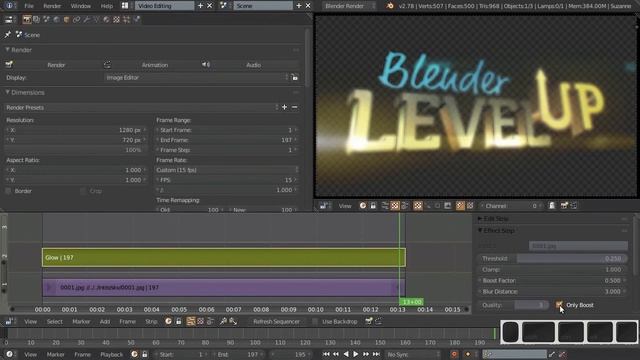
Task: Open the sequencer Add menu
Action: [x=105, y=322]
